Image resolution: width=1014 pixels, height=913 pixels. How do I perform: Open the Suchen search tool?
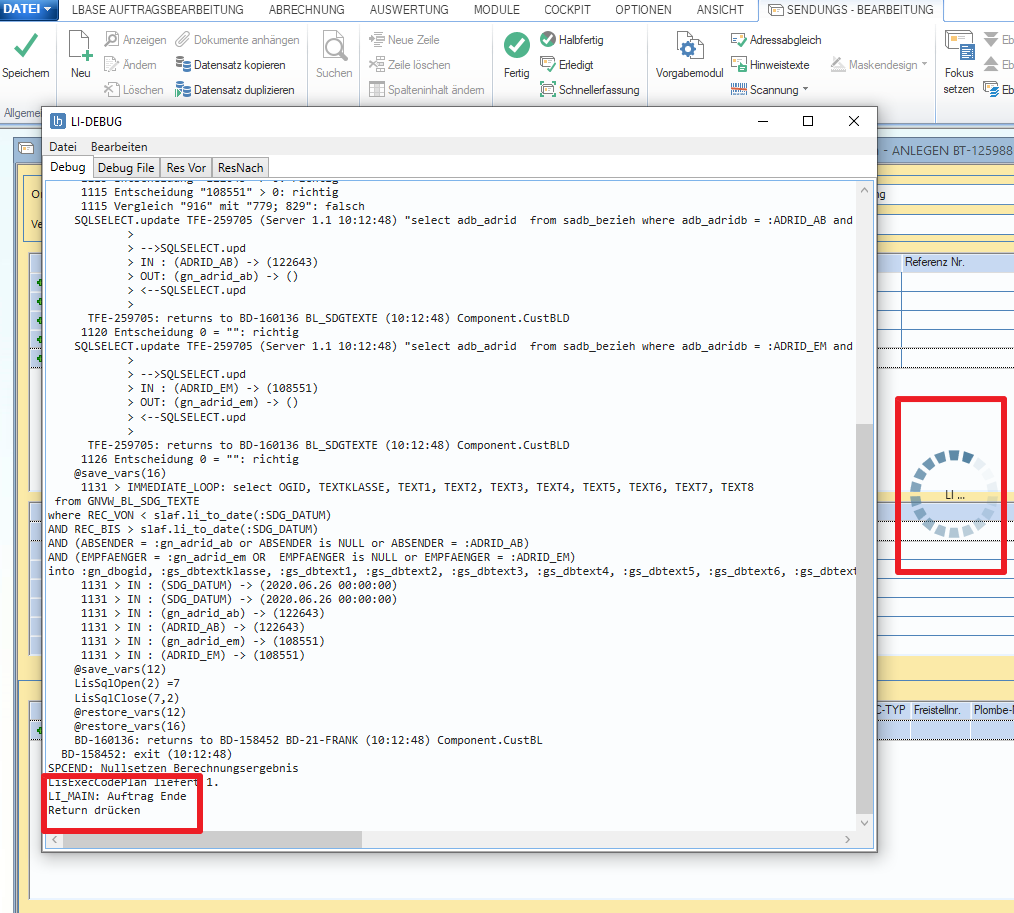pyautogui.click(x=334, y=56)
